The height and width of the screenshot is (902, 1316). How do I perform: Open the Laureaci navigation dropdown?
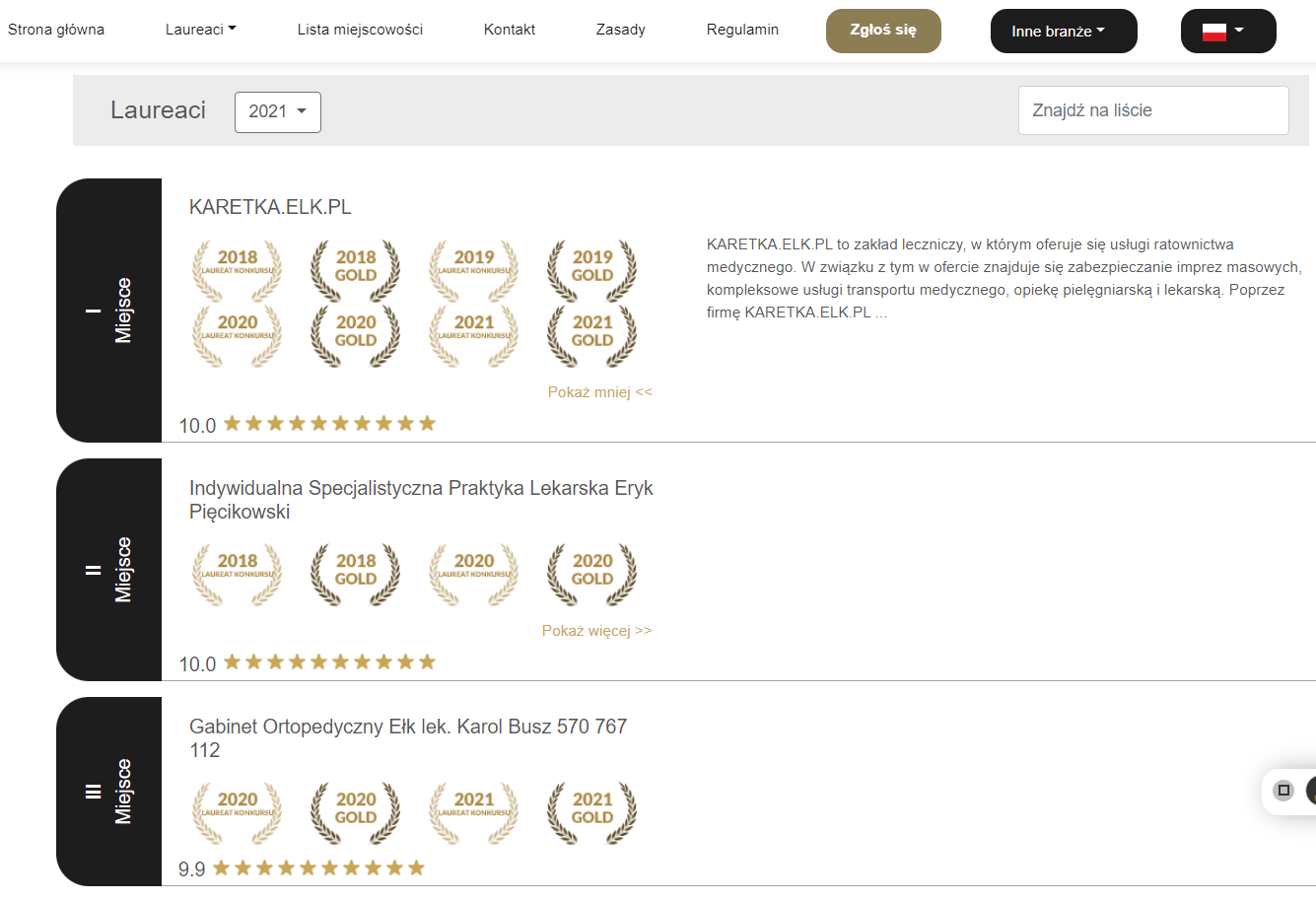tap(201, 30)
